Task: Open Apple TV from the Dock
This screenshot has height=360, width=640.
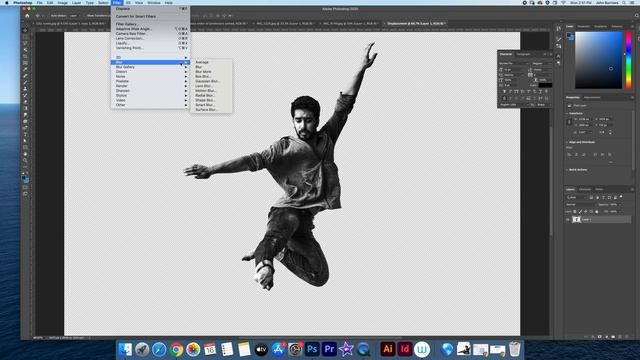Action: (261, 349)
